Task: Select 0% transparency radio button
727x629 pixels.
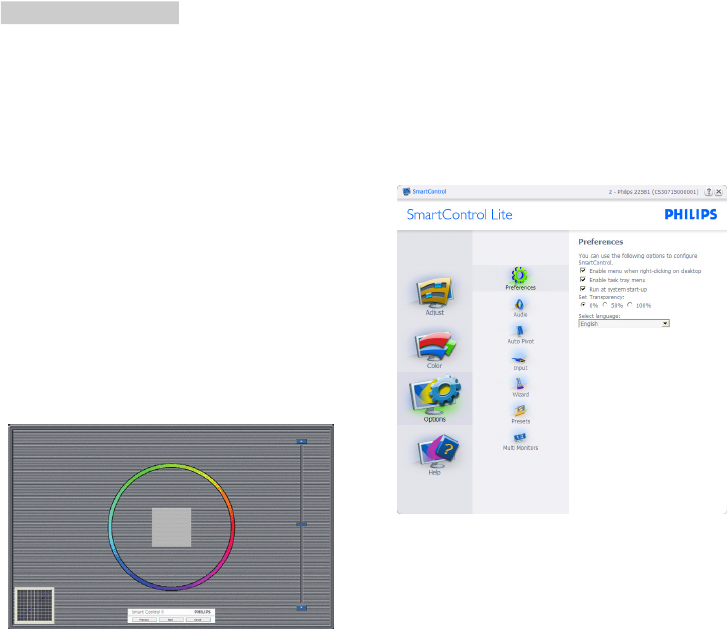Action: [583, 305]
